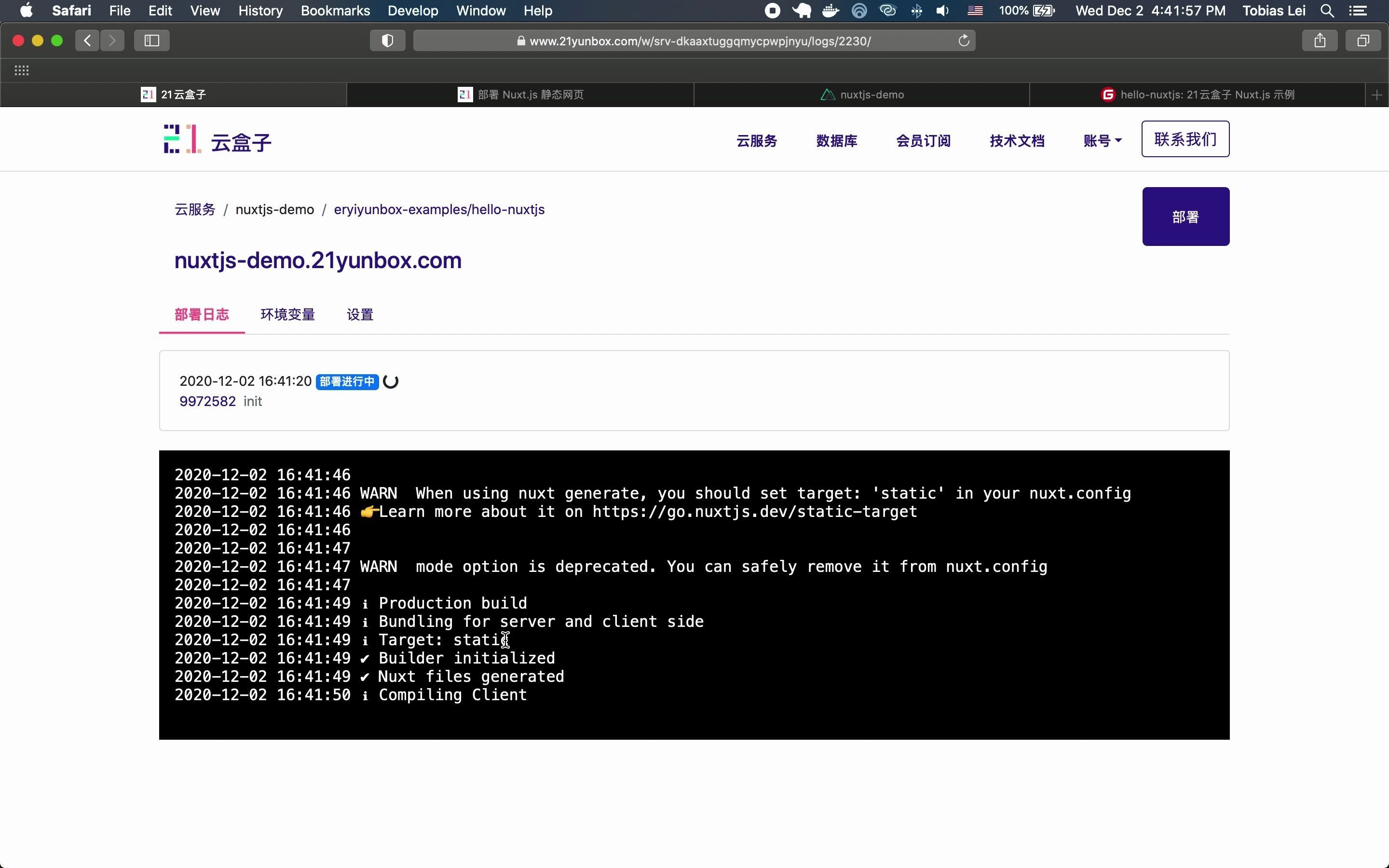Open 云服务 in the navigation bar
Viewport: 1389px width, 868px height.
click(757, 141)
